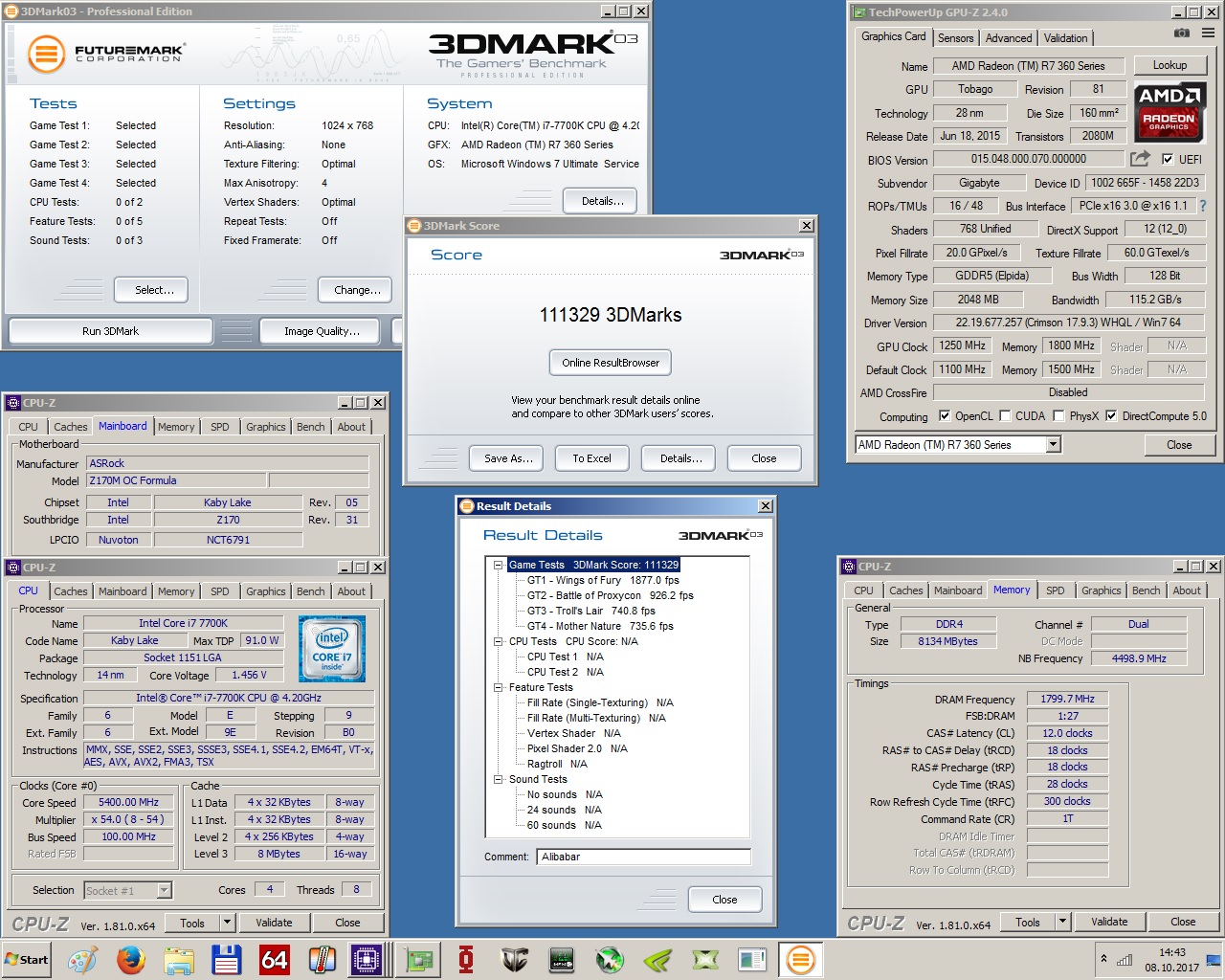Click the Comment field containing Alibabar

tap(643, 857)
